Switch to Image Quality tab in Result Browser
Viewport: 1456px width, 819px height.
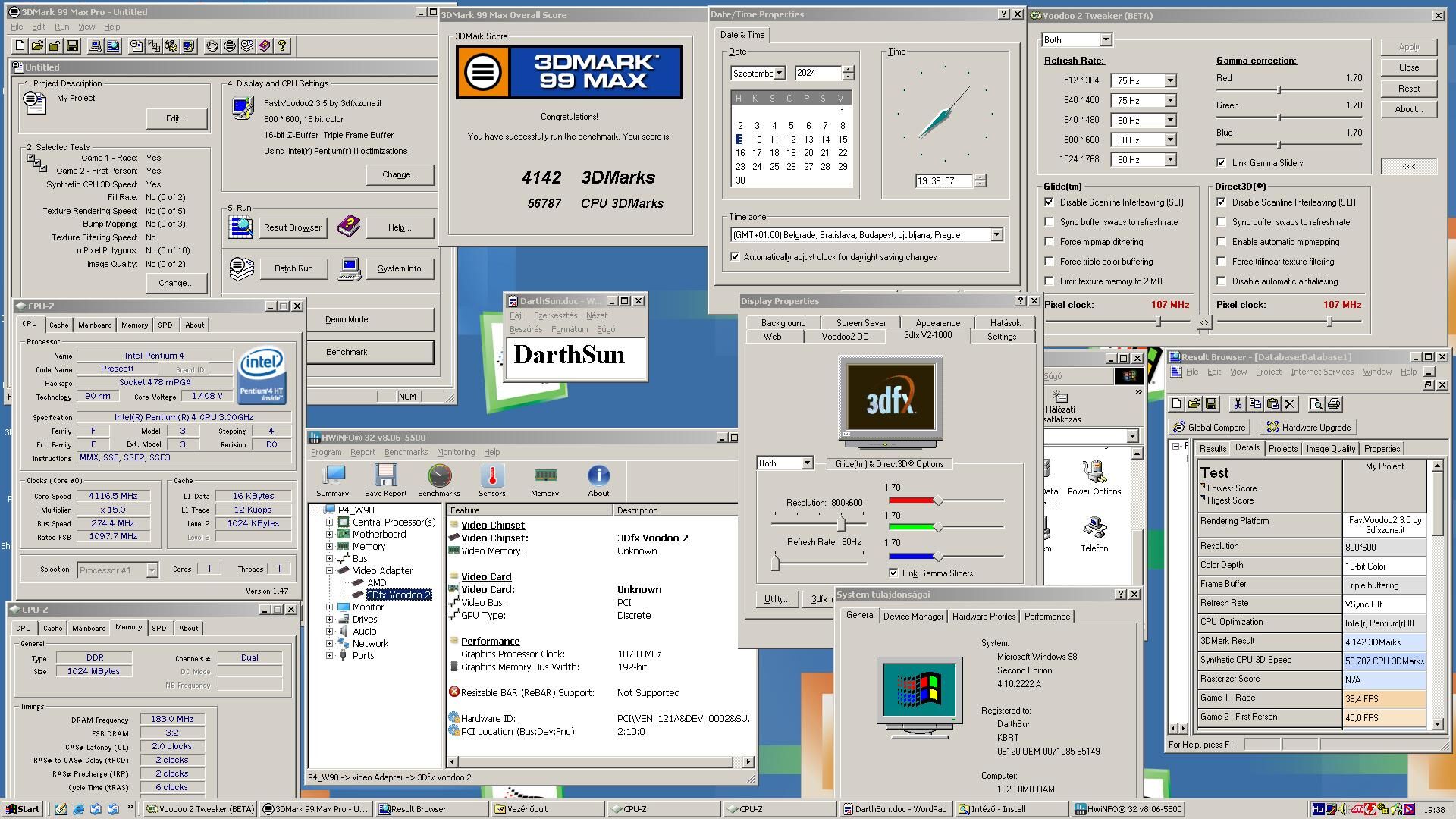pos(1330,449)
